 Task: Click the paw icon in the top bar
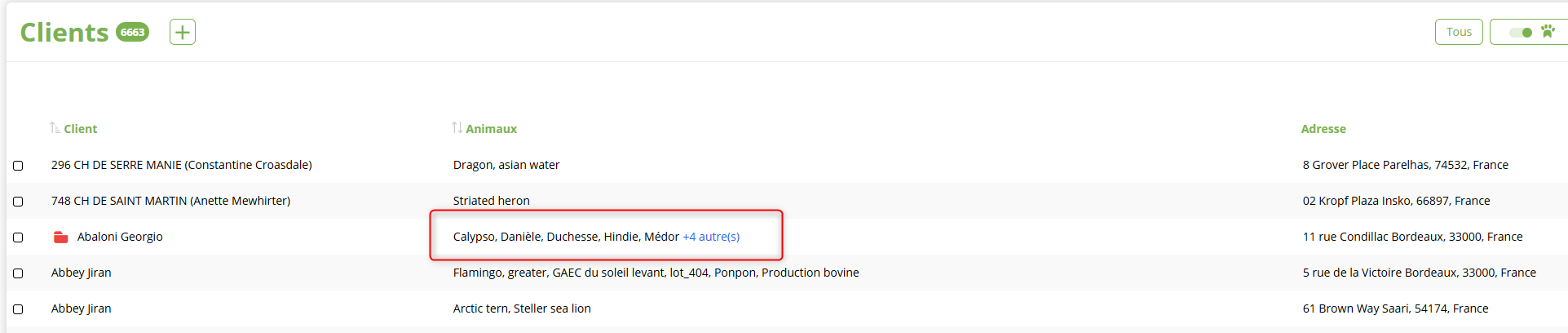pos(1548,31)
